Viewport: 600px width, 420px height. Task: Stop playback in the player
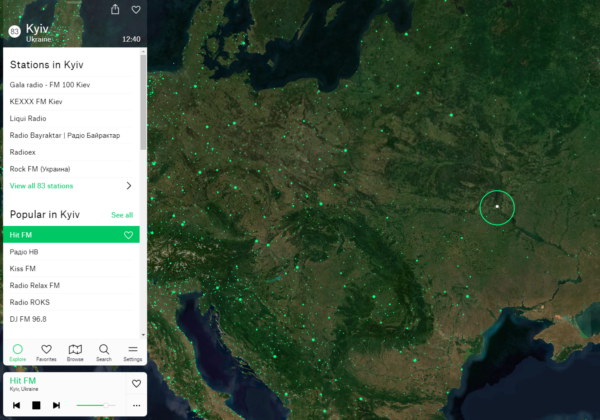tap(36, 405)
